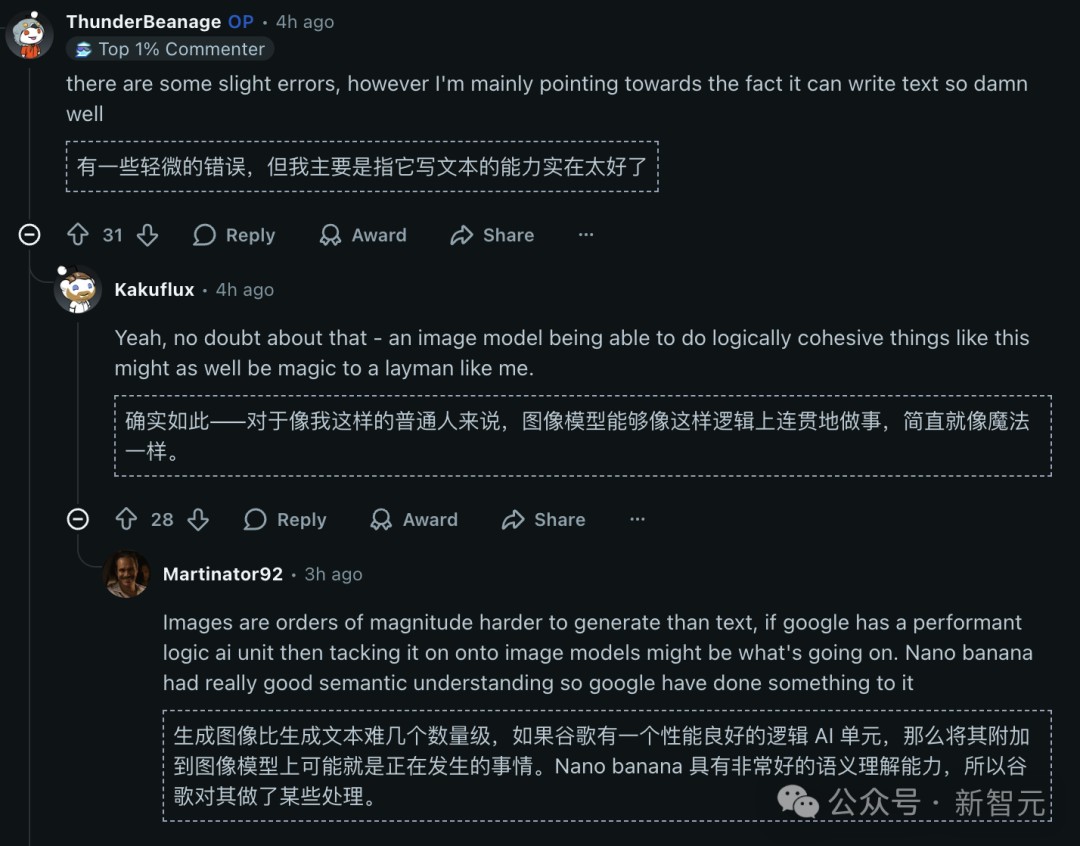Collapse Kakuflux's comment thread

point(79,519)
